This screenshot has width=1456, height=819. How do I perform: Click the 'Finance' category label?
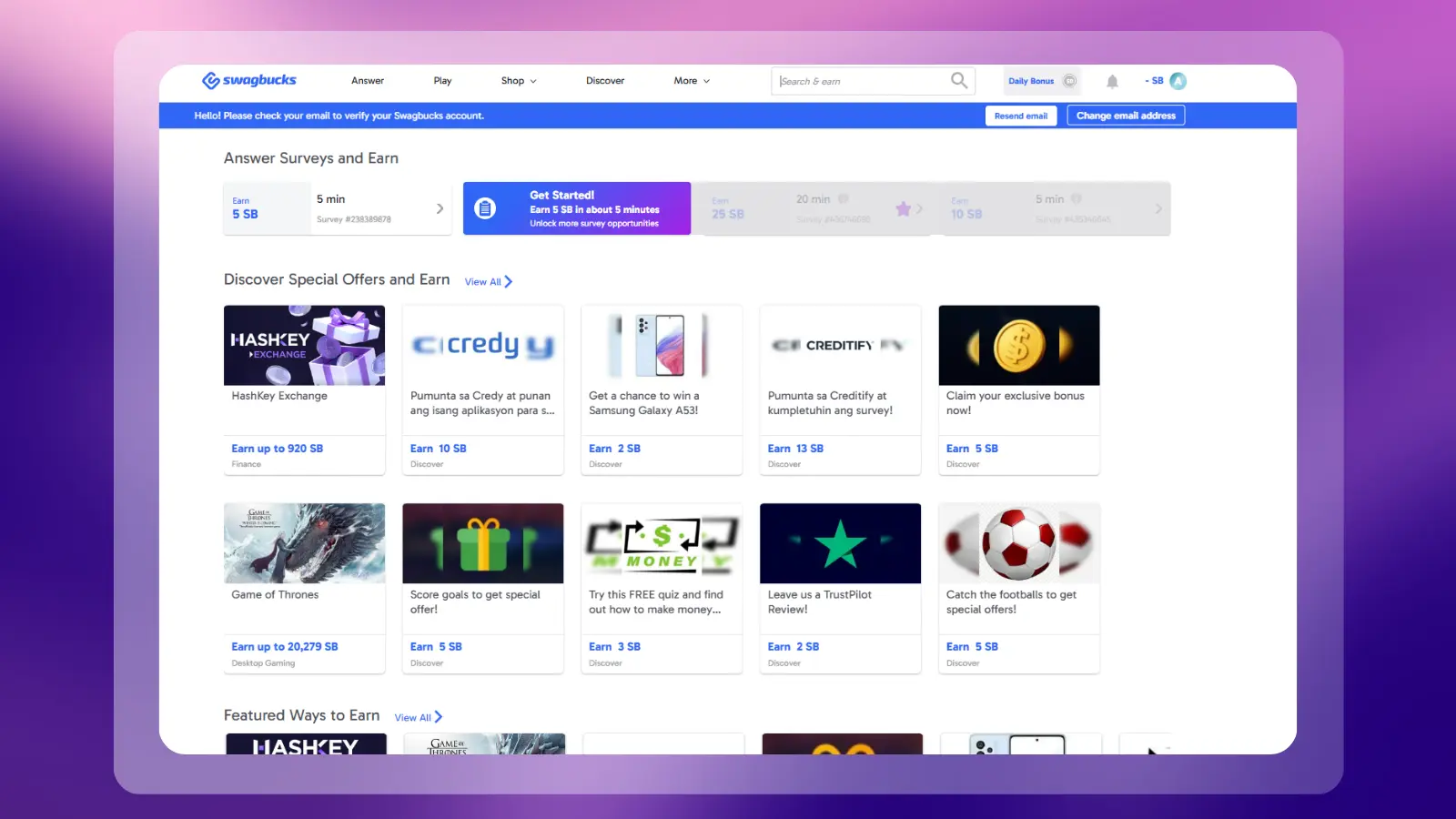point(246,464)
